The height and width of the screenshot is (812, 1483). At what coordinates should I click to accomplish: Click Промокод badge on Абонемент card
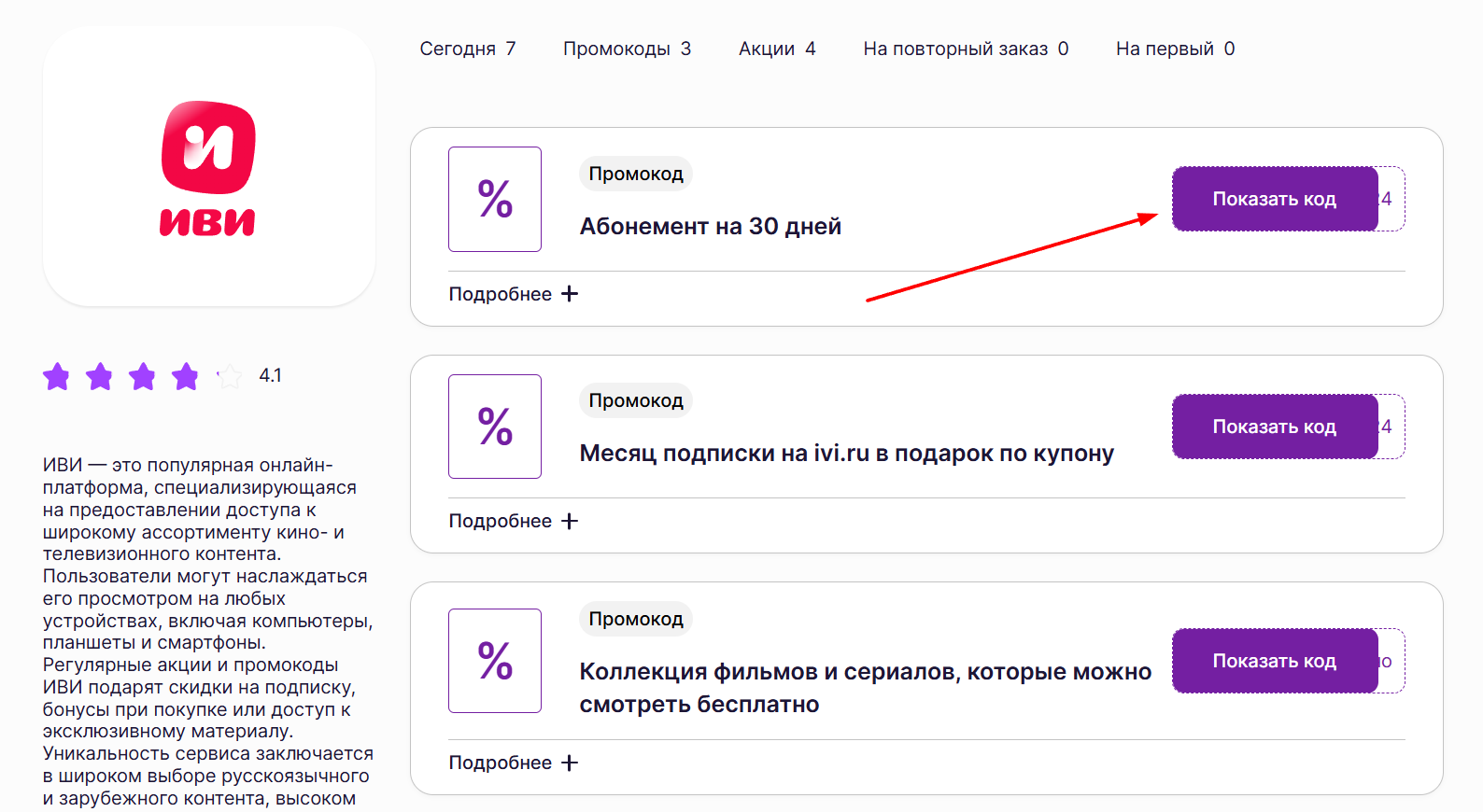(x=636, y=174)
